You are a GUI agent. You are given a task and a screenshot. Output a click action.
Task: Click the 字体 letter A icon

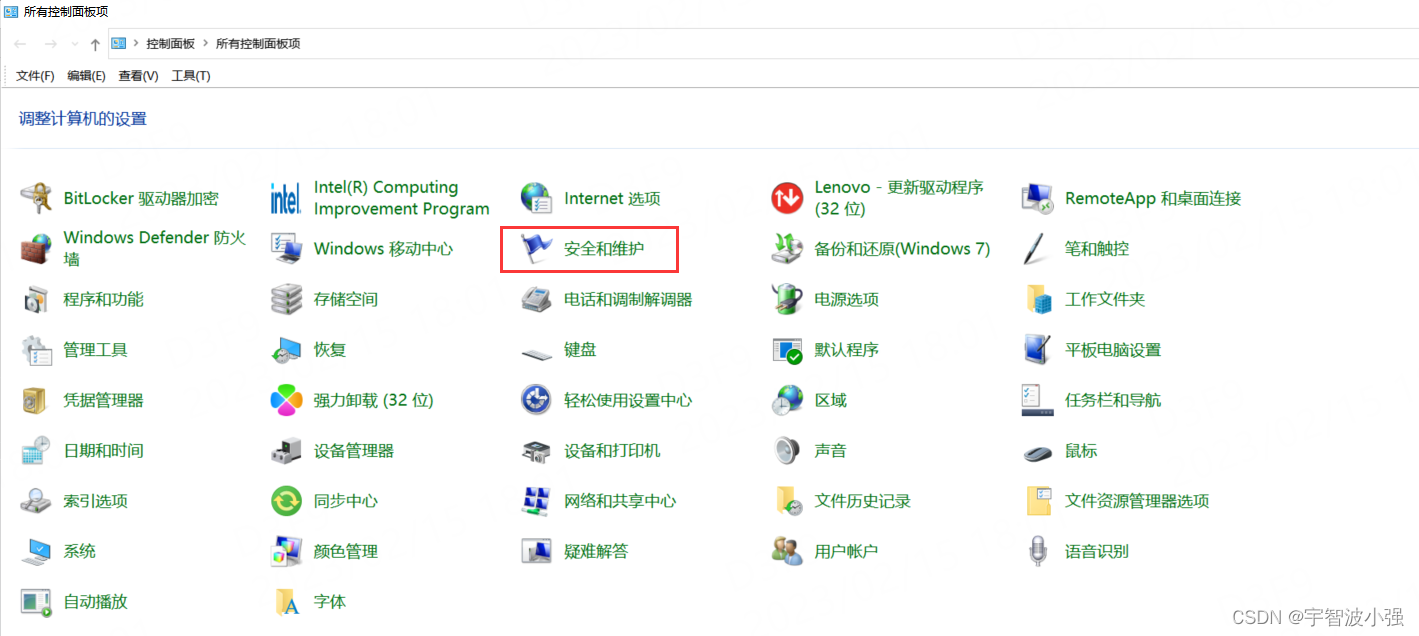286,602
